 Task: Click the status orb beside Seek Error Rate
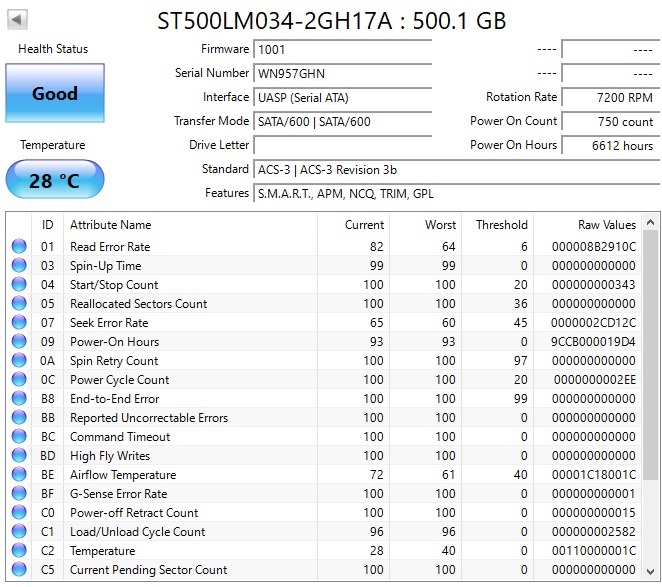pos(19,323)
